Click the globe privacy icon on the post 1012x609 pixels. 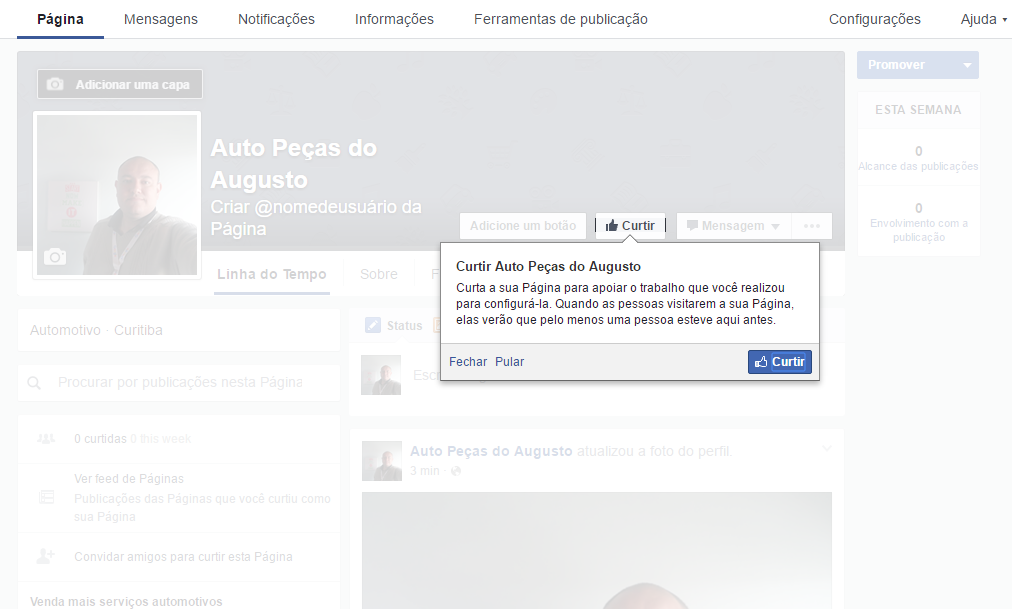pos(456,471)
